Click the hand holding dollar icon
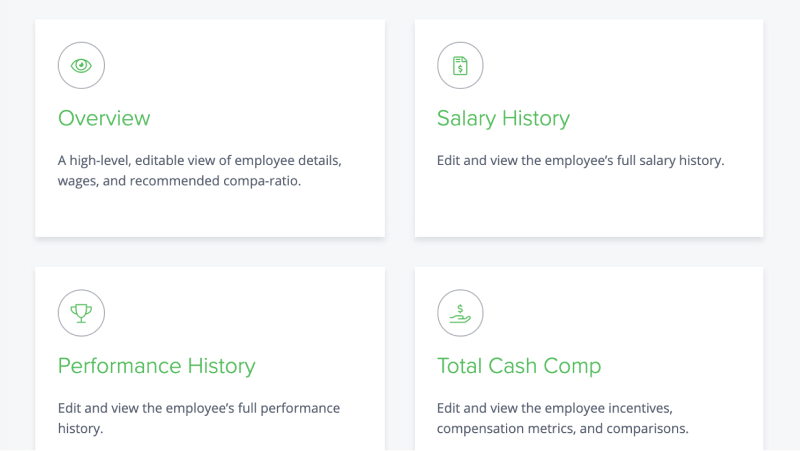The image size is (800, 451). [x=460, y=313]
